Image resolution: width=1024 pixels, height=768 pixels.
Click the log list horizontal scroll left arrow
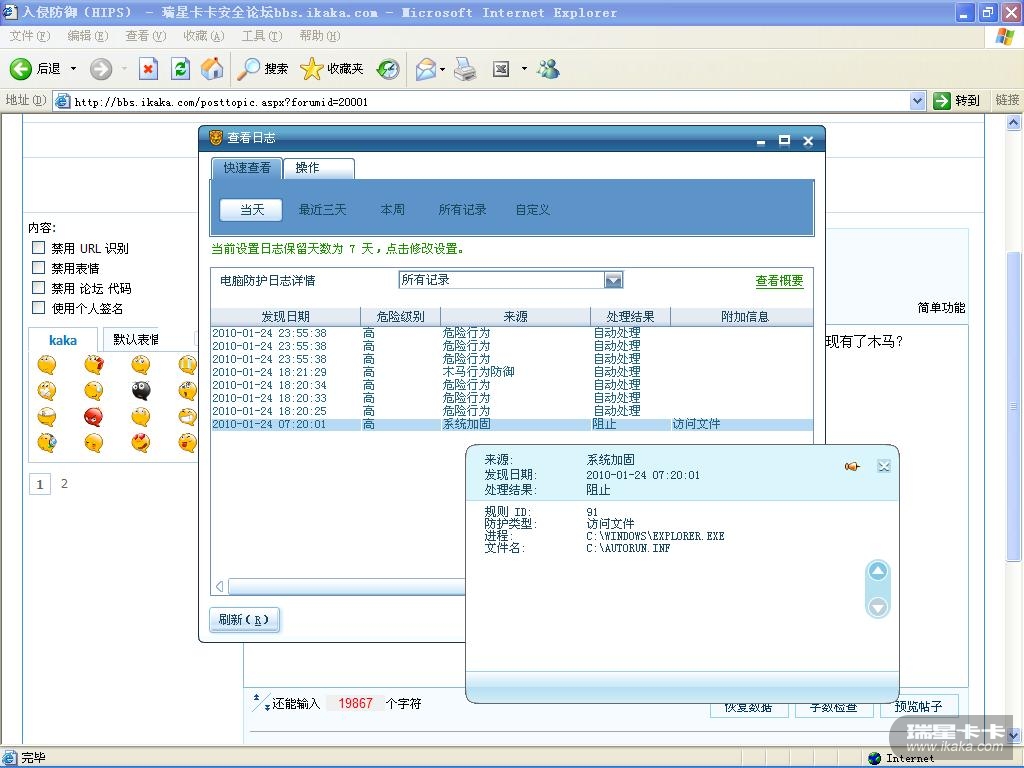(220, 586)
